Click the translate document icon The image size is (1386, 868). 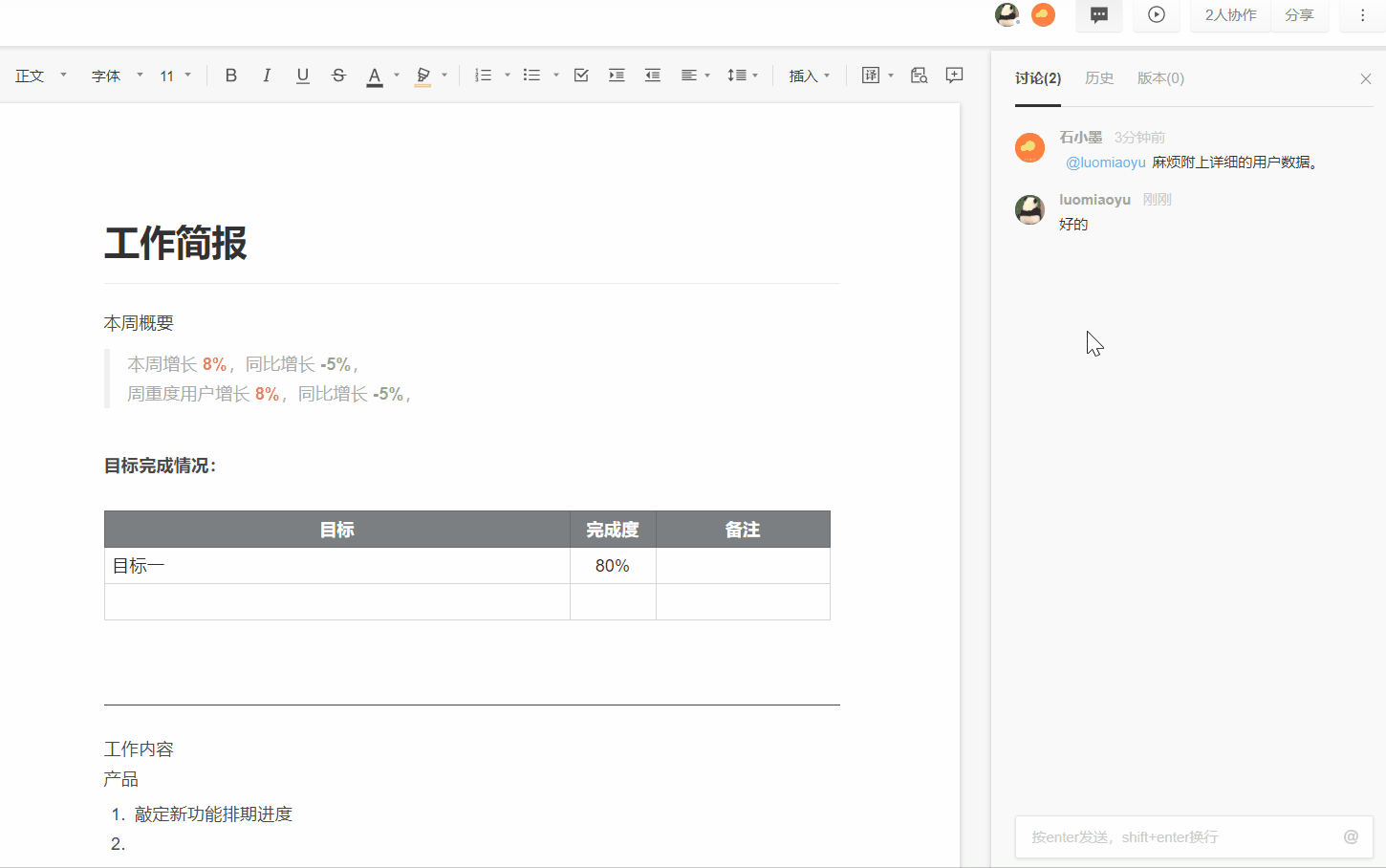point(871,76)
